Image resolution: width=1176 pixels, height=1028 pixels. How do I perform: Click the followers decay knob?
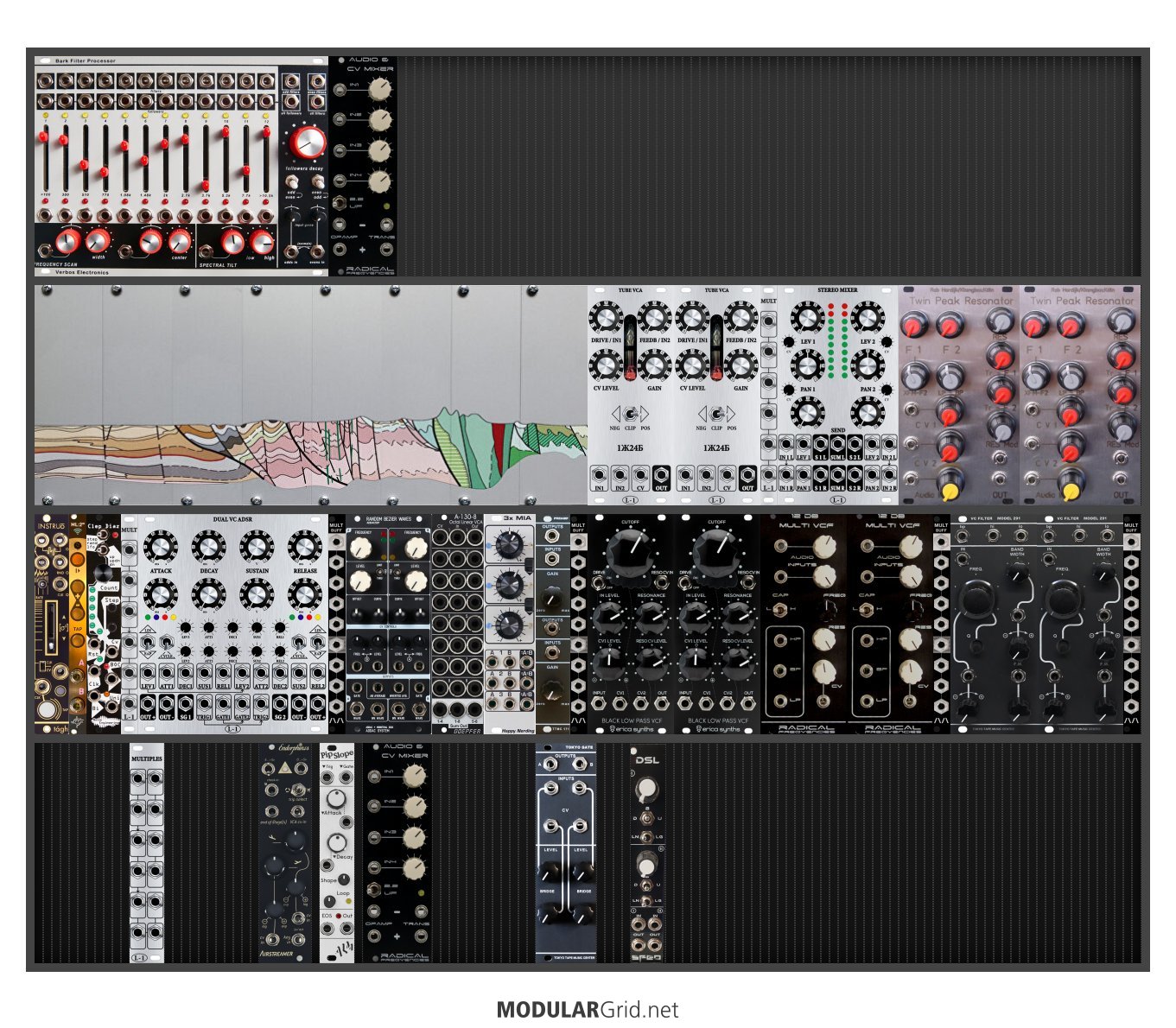[306, 143]
